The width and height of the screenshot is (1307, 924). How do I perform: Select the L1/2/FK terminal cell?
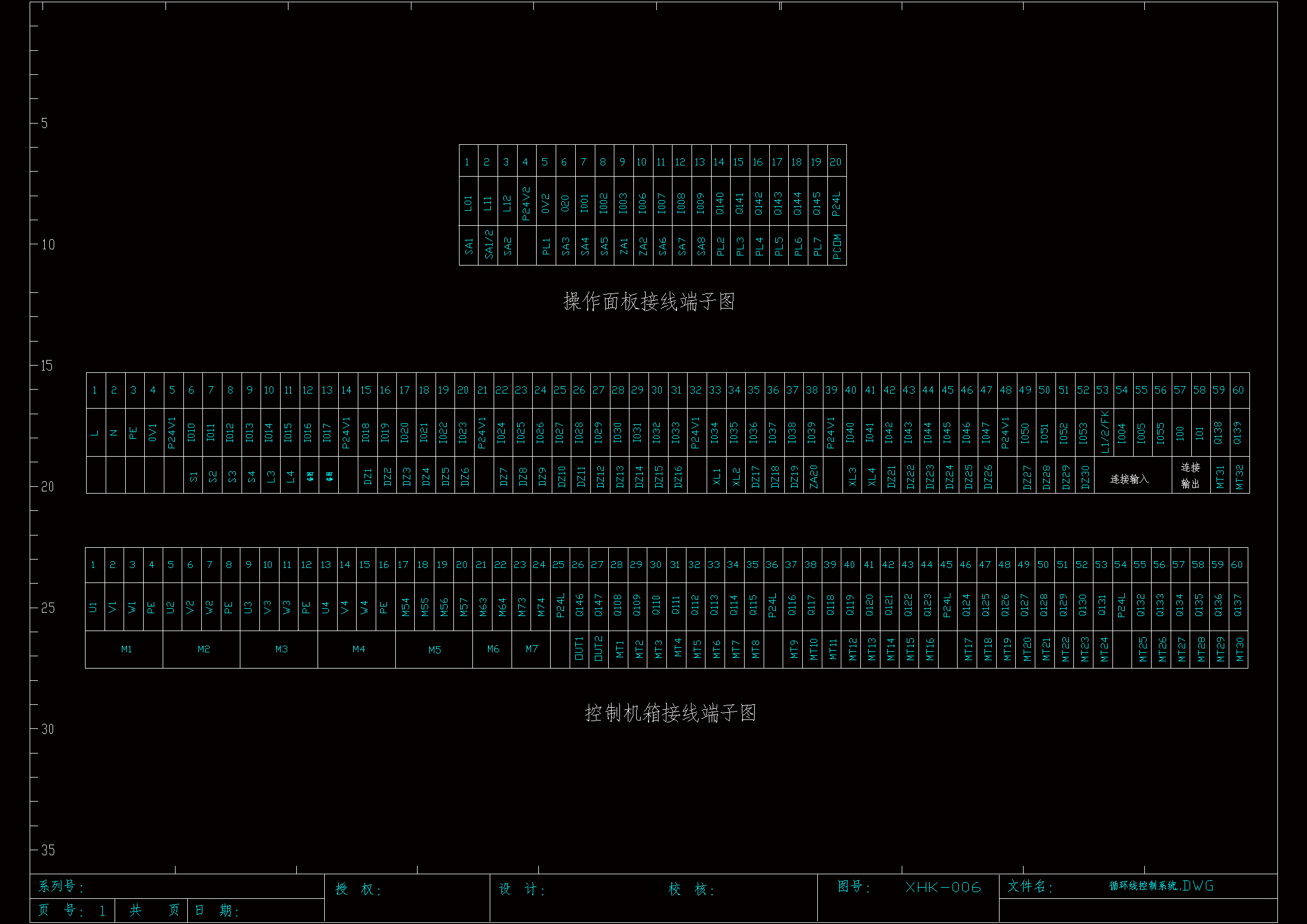(1104, 432)
